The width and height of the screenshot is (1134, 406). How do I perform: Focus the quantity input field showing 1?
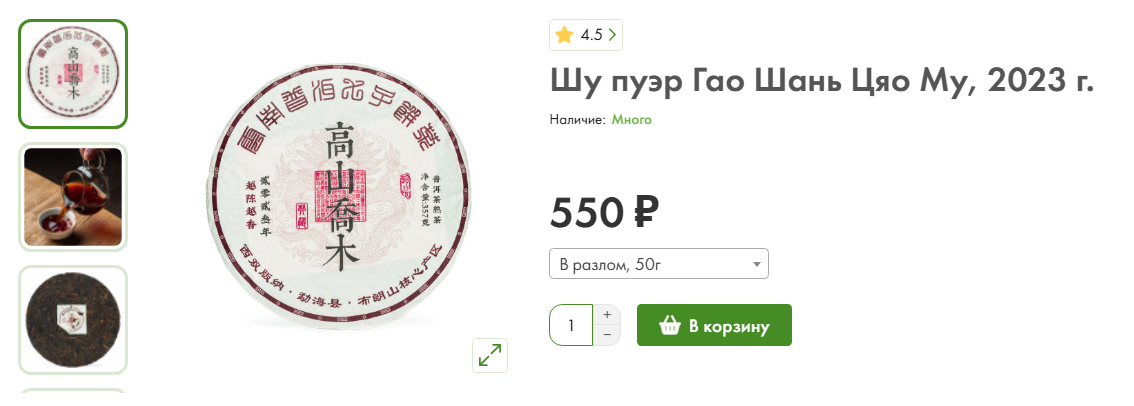(571, 325)
